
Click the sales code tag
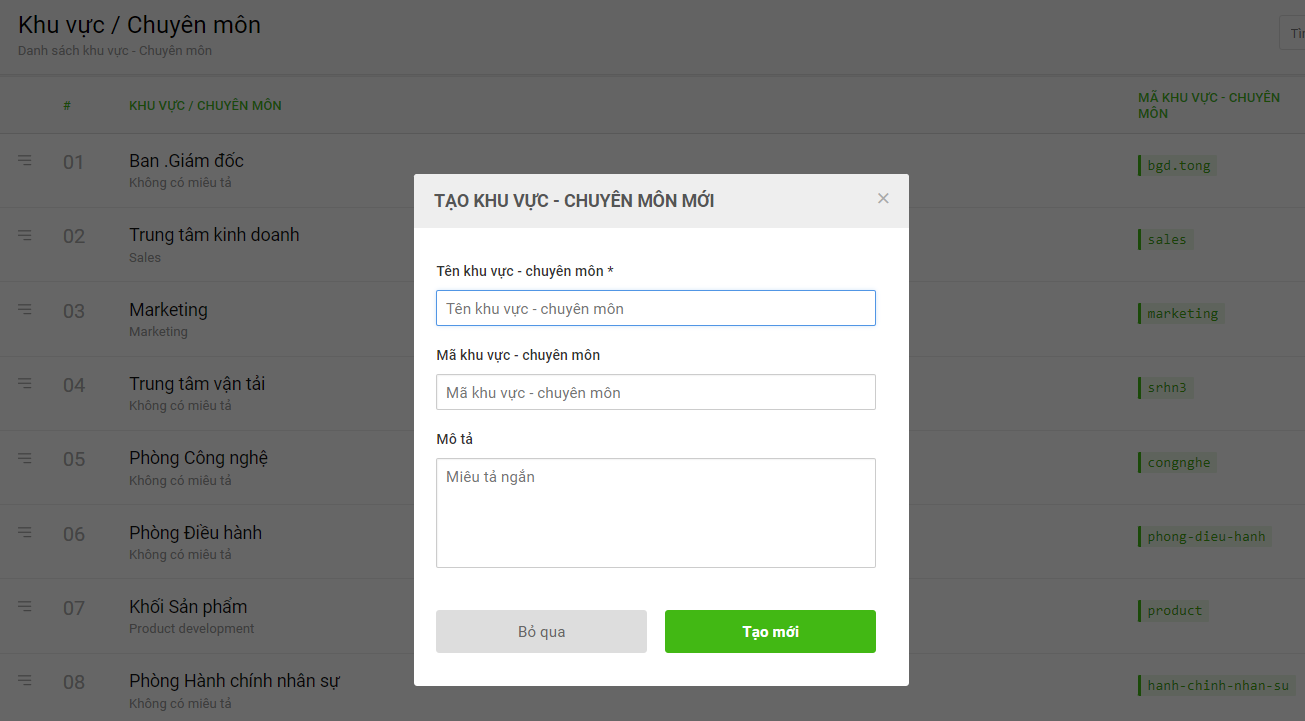point(1165,240)
